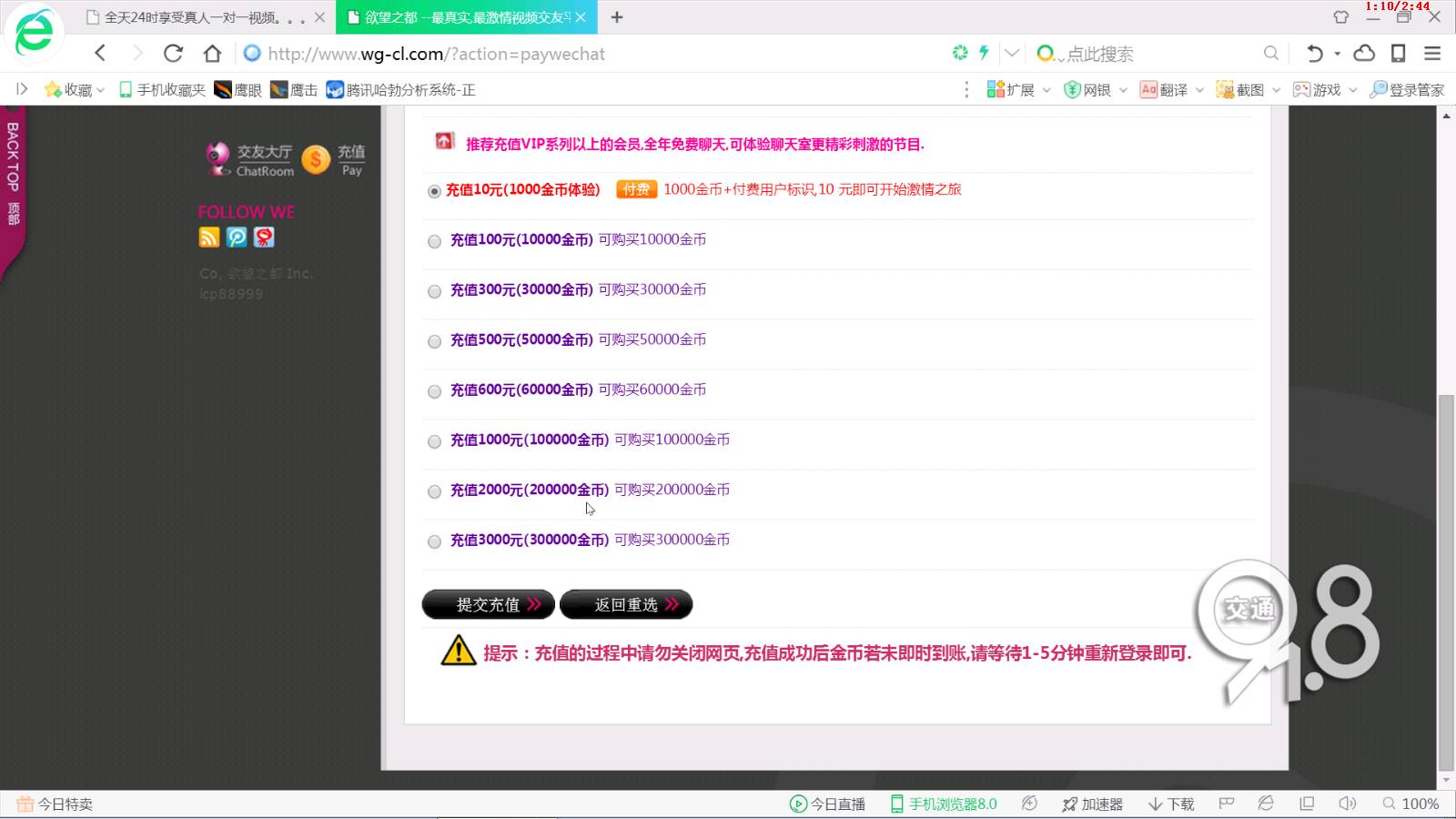Viewport: 1456px width, 819px height.
Task: Choose the 充值500元 radio option
Action: click(x=434, y=341)
